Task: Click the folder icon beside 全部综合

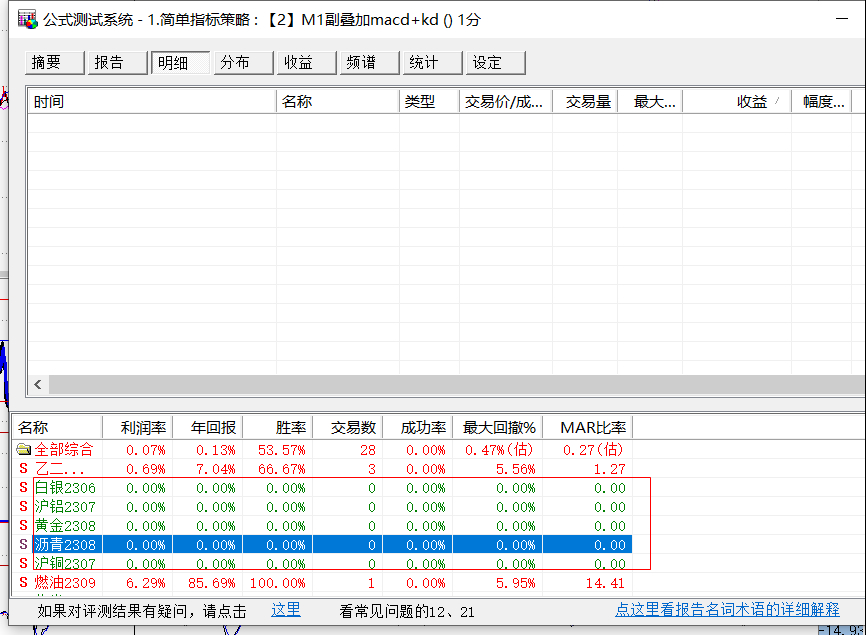Action: point(24,450)
